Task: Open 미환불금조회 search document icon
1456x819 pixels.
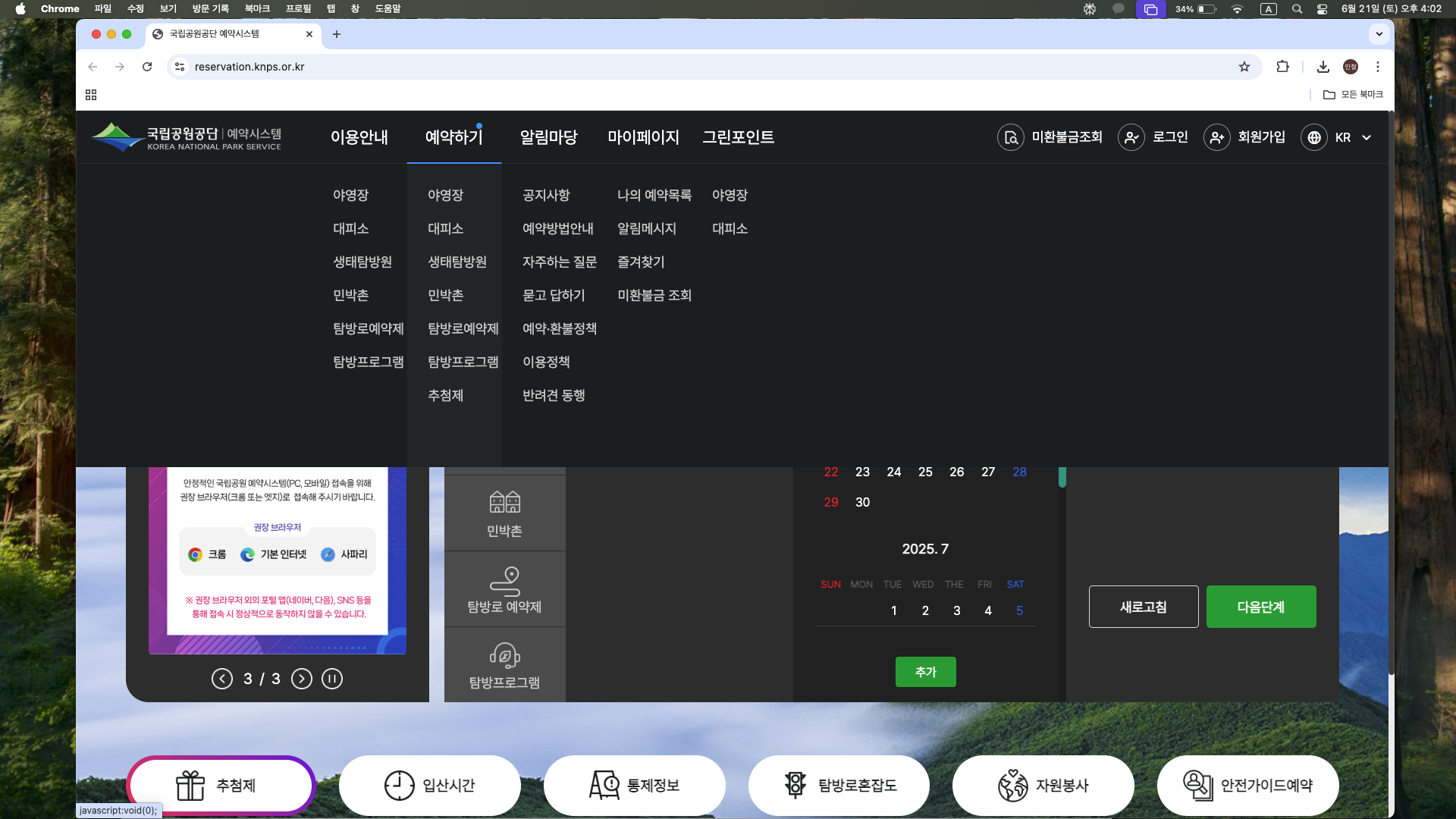Action: (x=1010, y=137)
